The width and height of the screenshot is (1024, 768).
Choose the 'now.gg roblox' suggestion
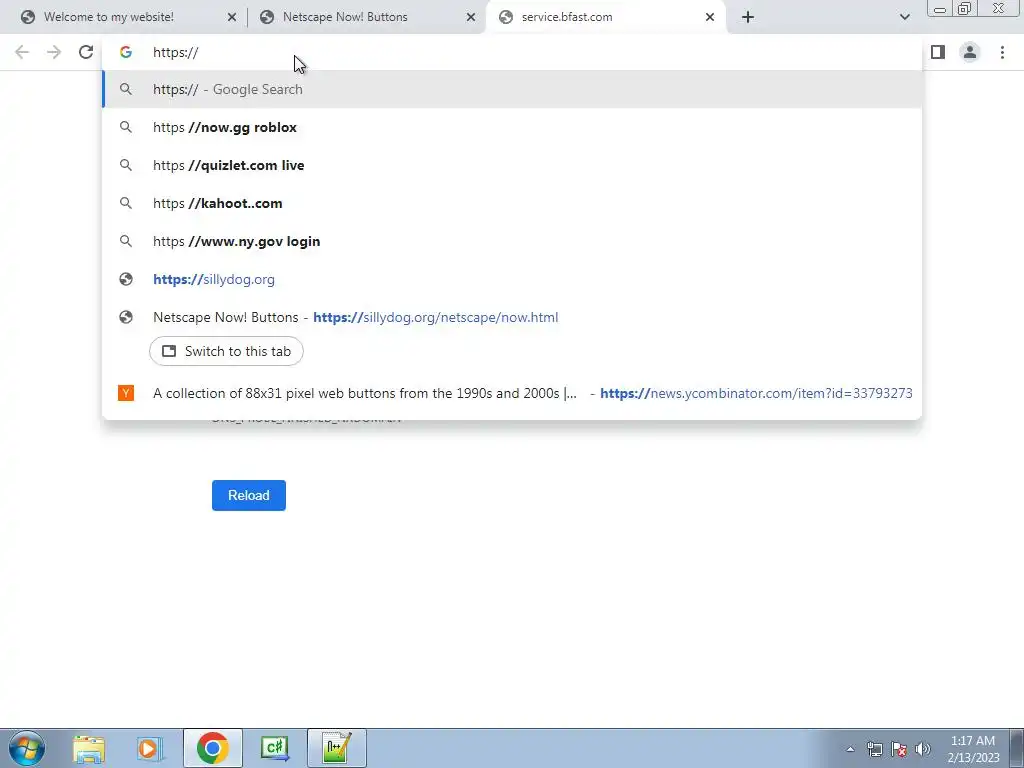click(x=512, y=127)
